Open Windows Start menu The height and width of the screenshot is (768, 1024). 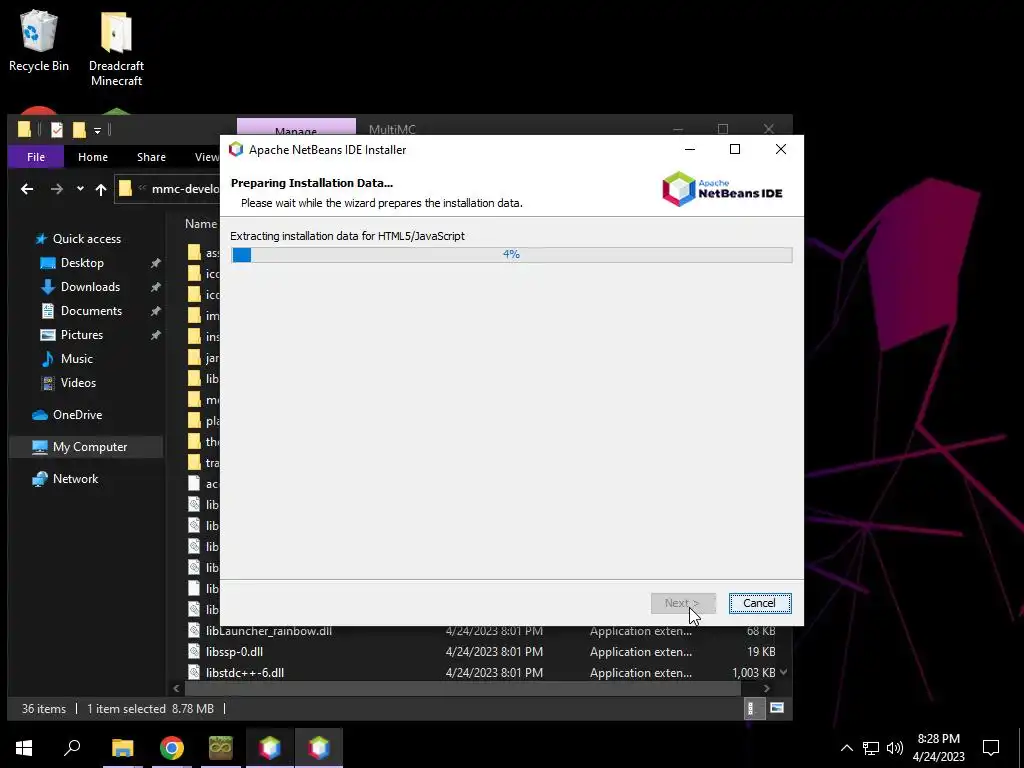pyautogui.click(x=24, y=748)
